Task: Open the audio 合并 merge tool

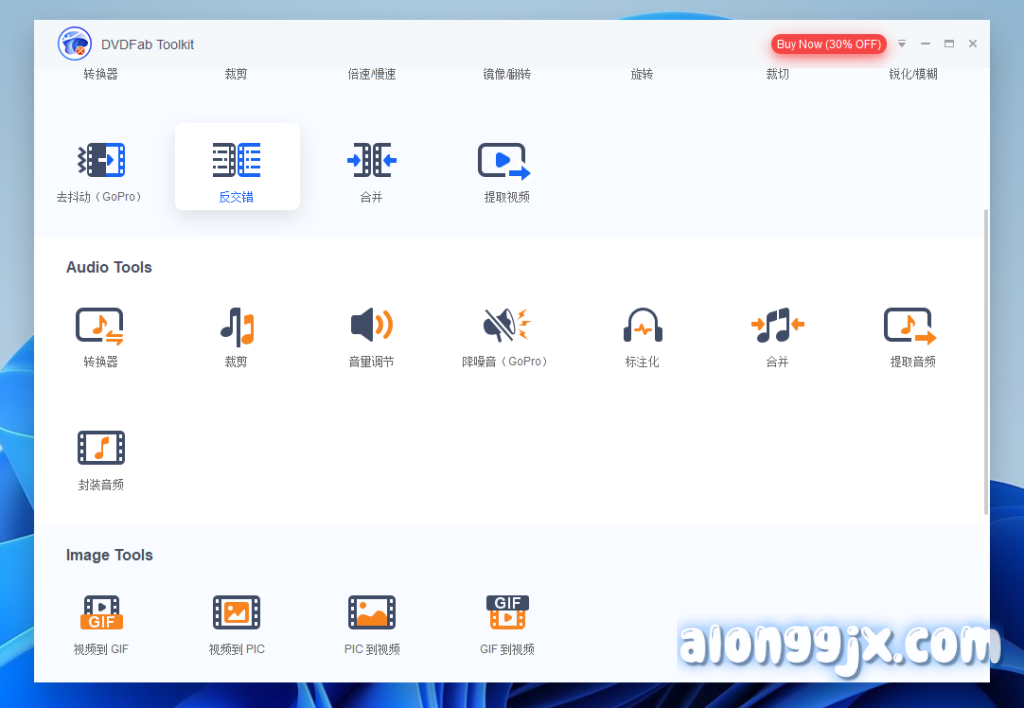Action: 777,333
